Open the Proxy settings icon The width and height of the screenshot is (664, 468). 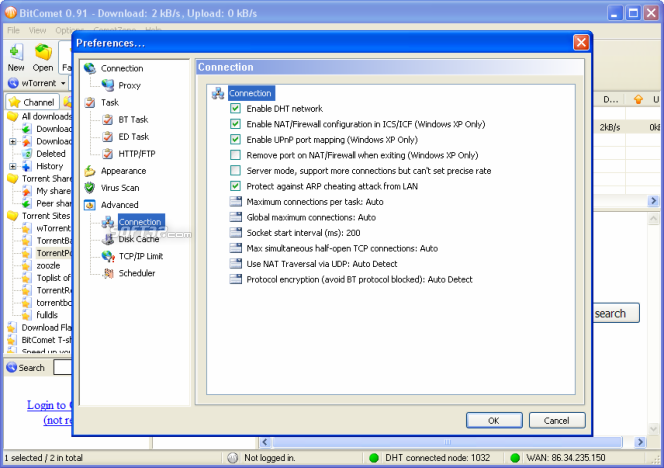(x=108, y=85)
